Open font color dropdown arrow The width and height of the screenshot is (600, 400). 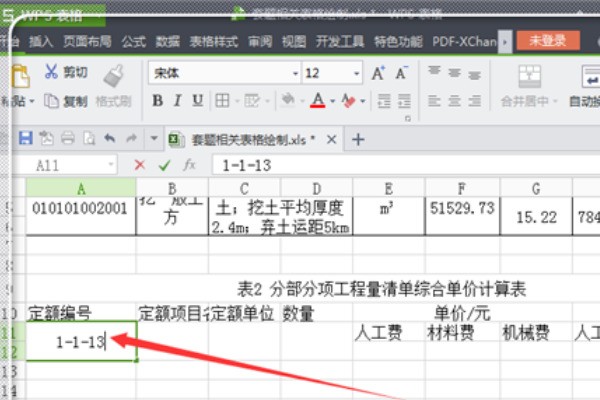point(333,101)
